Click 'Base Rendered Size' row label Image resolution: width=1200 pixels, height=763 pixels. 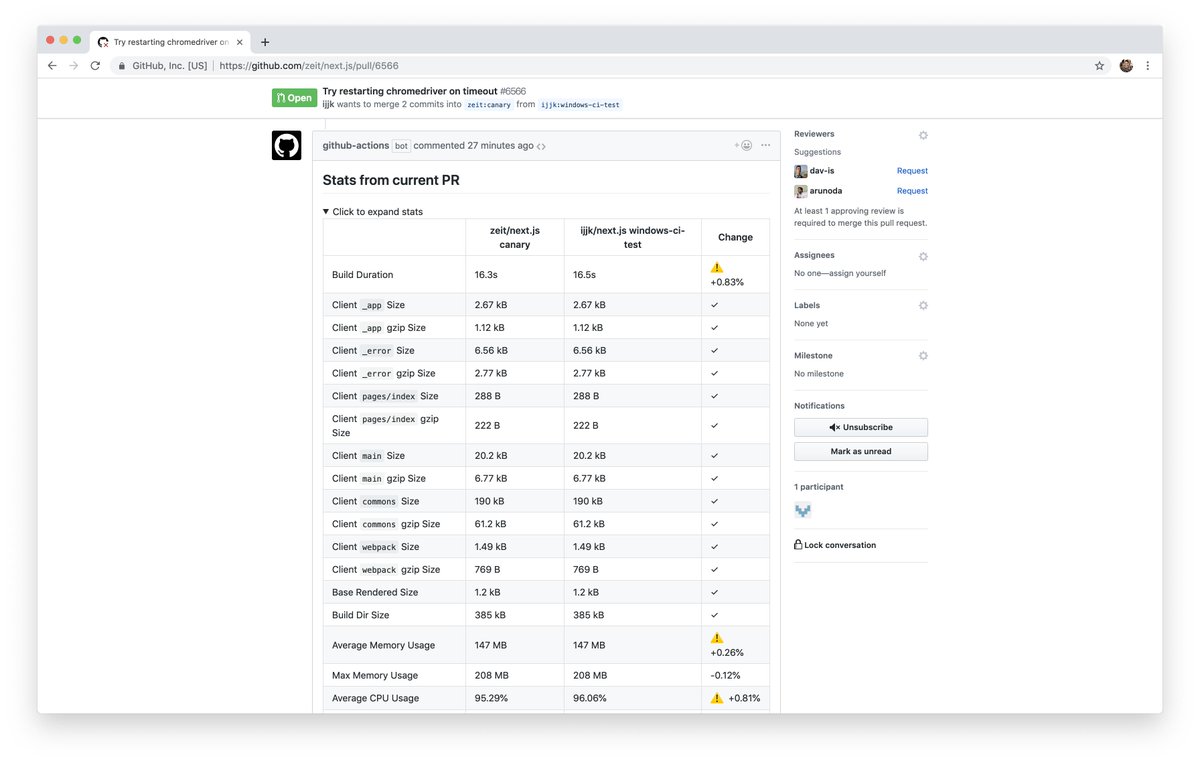[375, 592]
